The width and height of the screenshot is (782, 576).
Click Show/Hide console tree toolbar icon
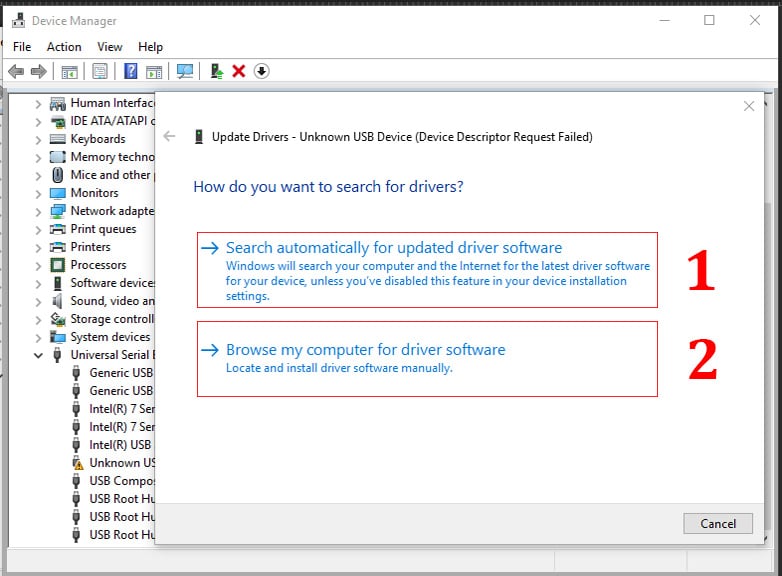tap(69, 71)
